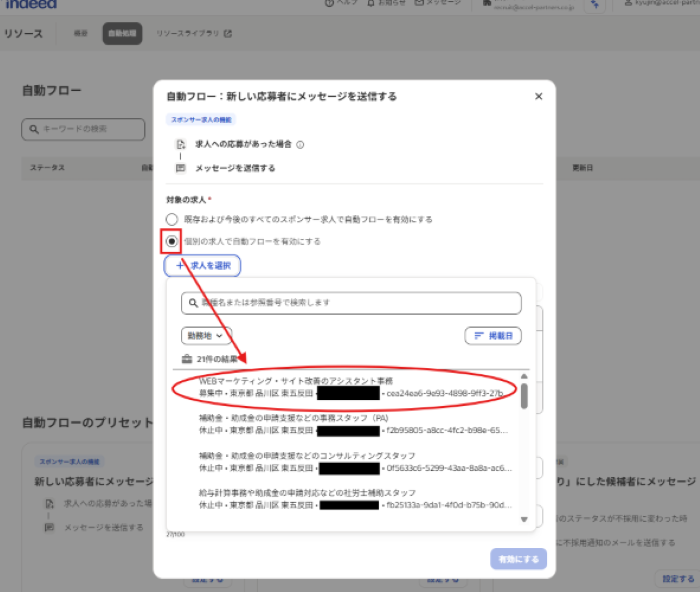Image resolution: width=700 pixels, height=592 pixels.
Task: Click the sparkle icon in top header
Action: click(595, 5)
